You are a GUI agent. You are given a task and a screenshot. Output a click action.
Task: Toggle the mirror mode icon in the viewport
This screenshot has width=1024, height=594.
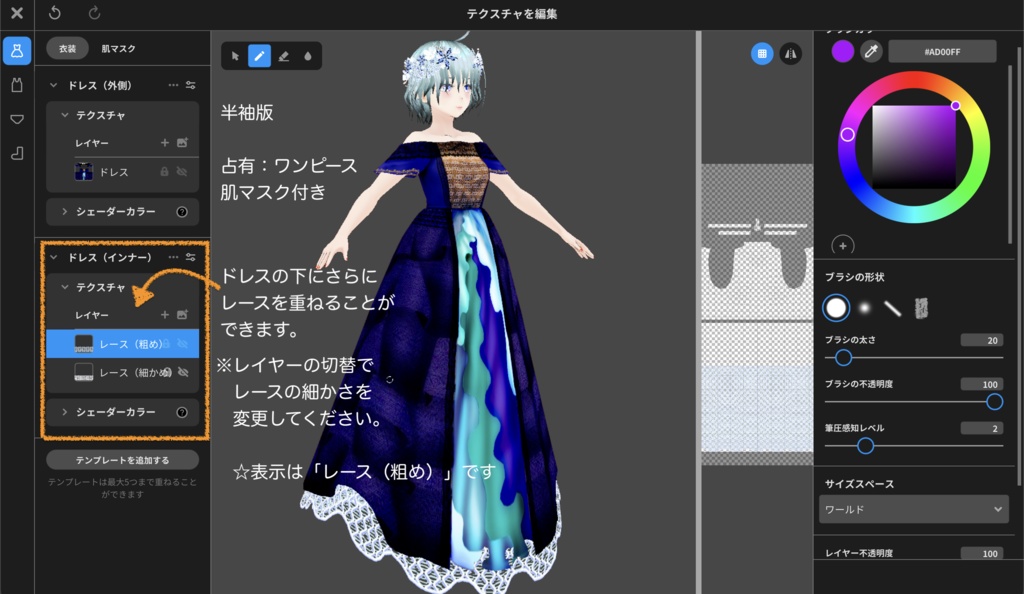[x=791, y=53]
